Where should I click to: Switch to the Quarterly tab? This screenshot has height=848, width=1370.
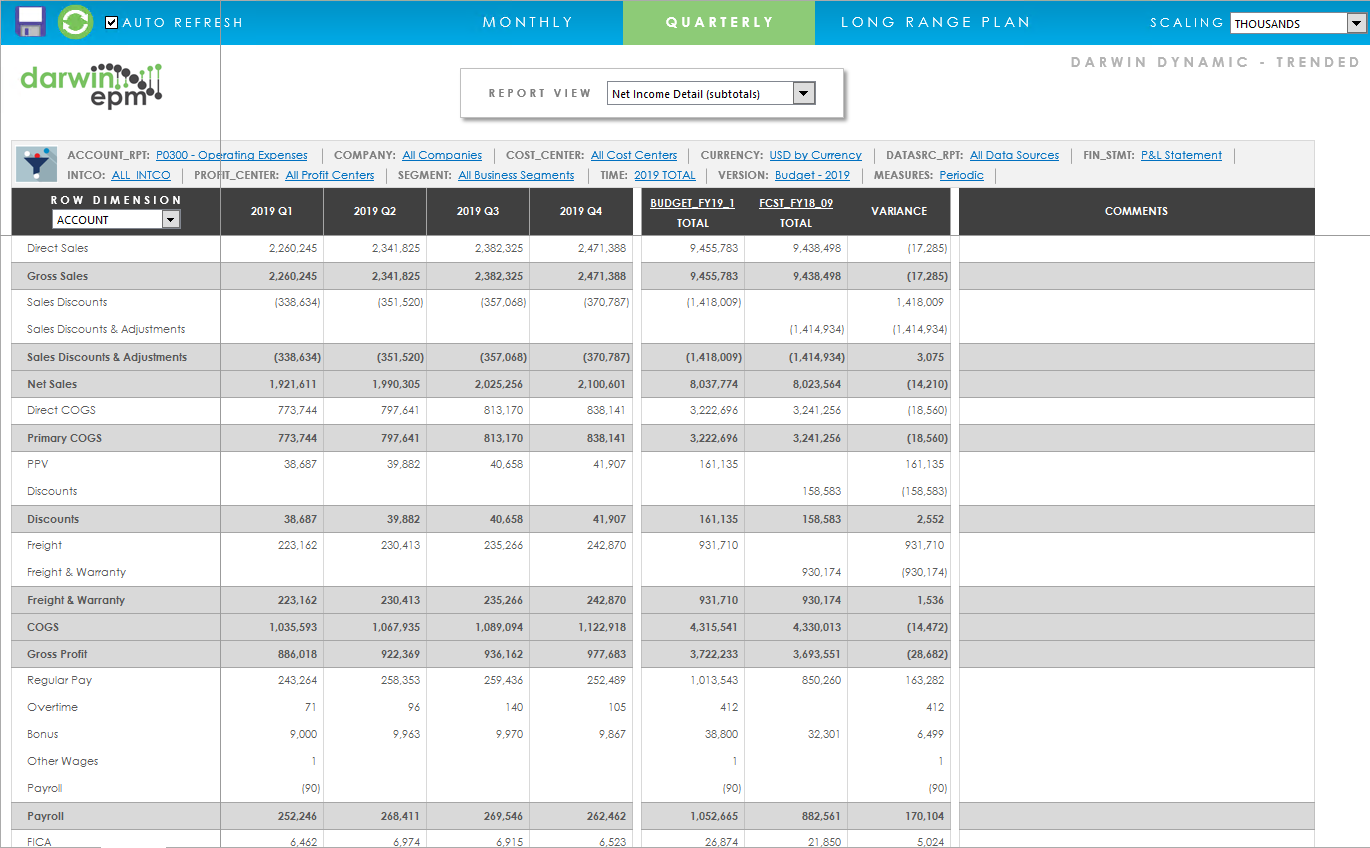click(719, 22)
